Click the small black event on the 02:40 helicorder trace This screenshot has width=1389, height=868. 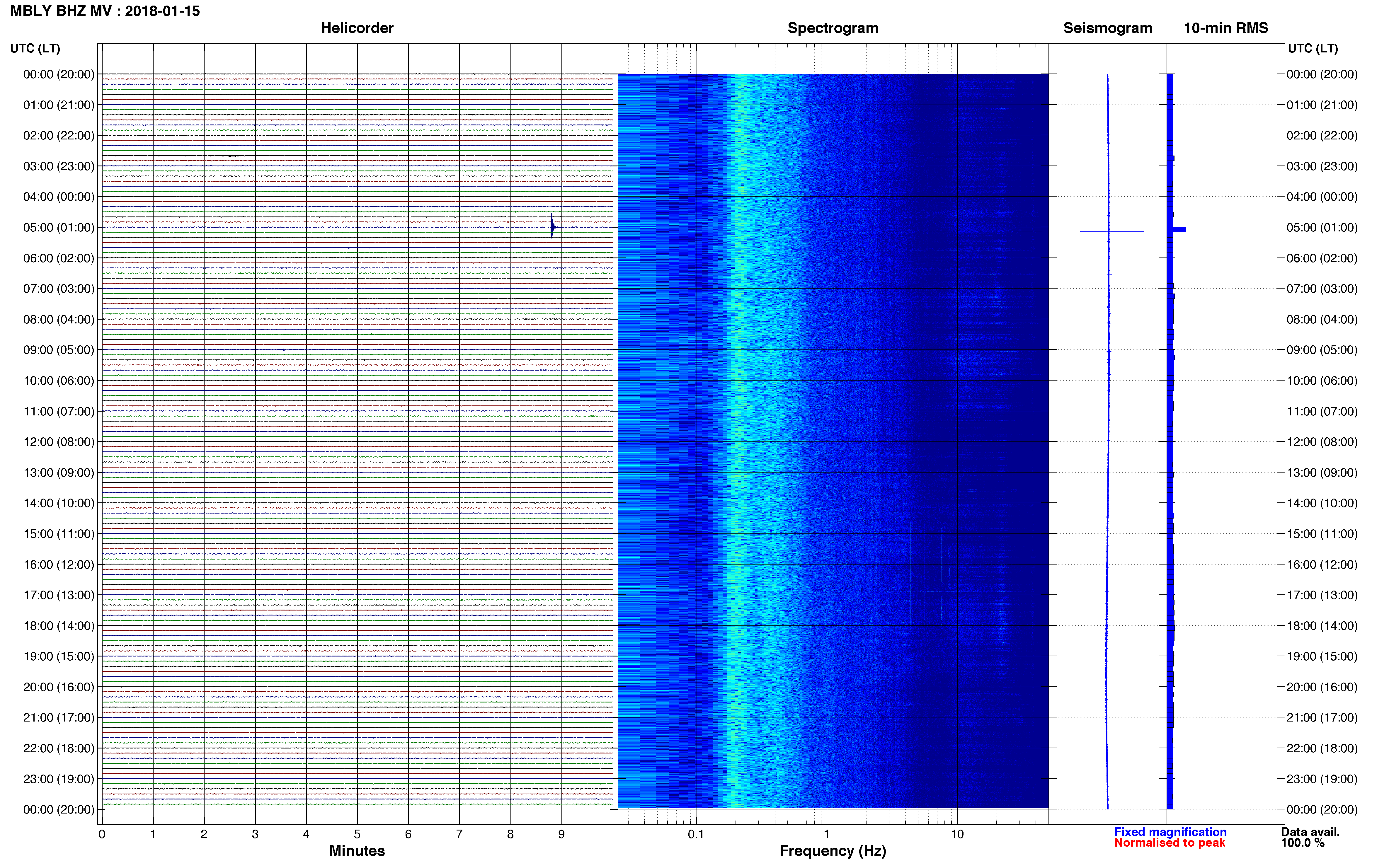click(231, 156)
